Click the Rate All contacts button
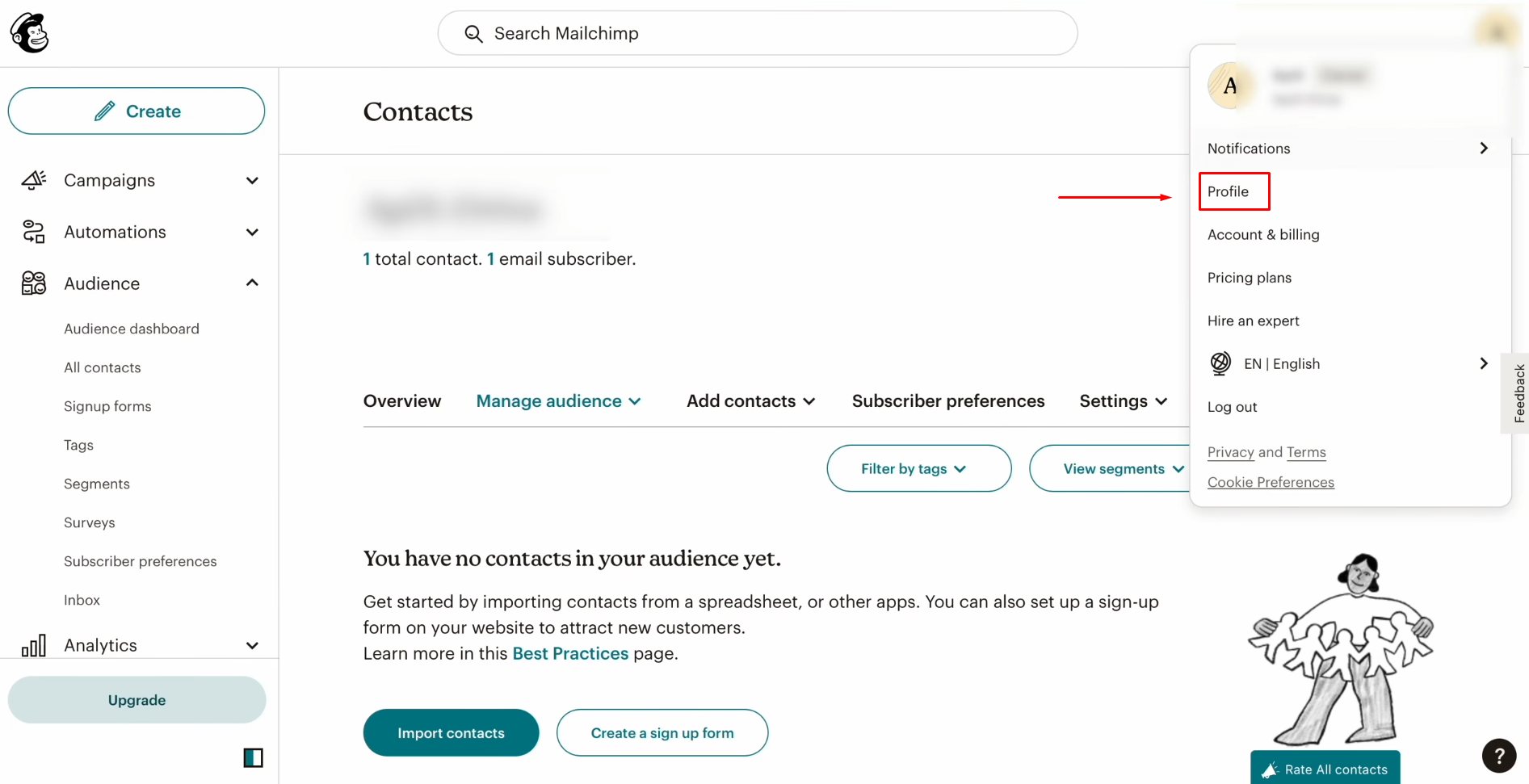This screenshot has width=1529, height=784. pos(1325,768)
